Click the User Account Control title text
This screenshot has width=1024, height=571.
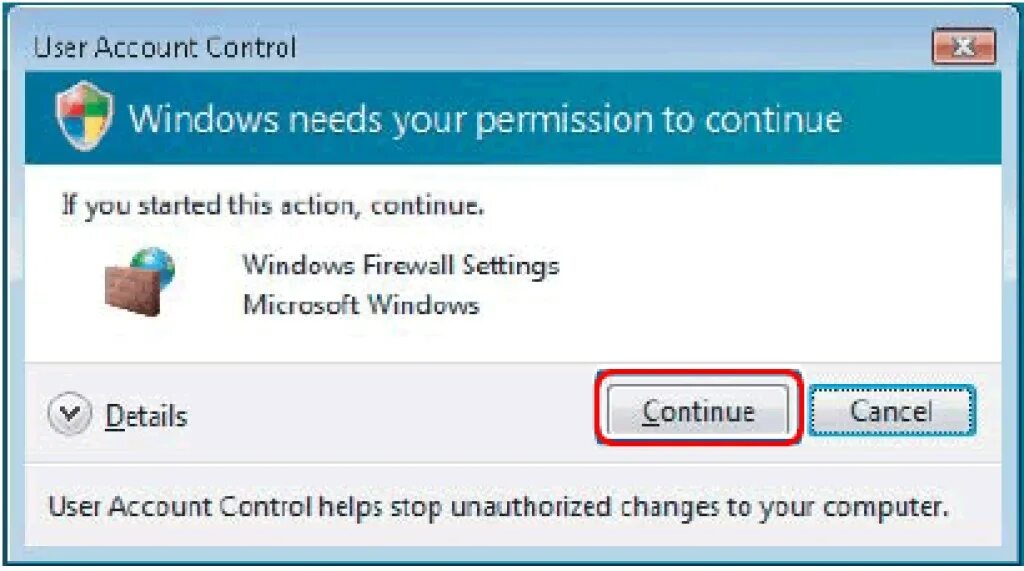pos(165,48)
